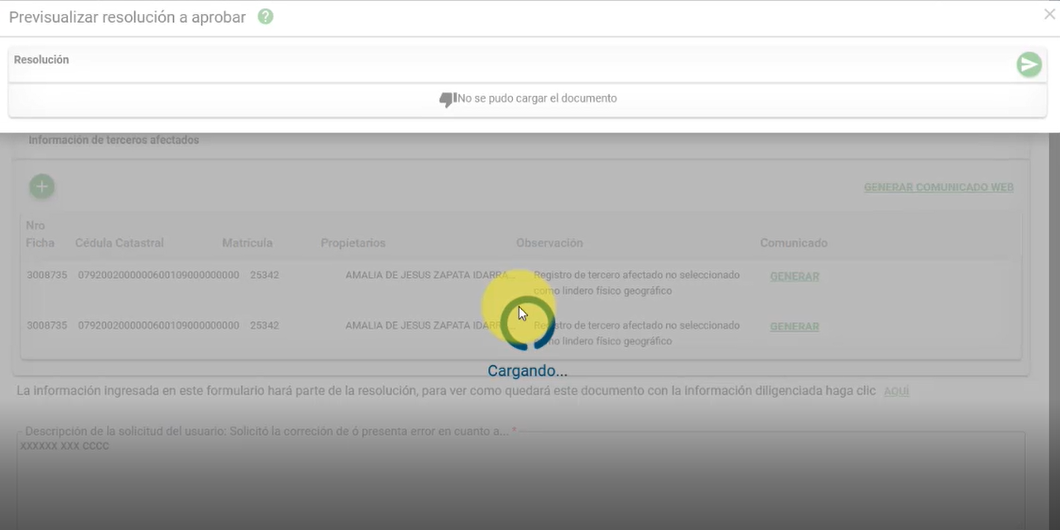Click the green help question mark icon
This screenshot has width=1060, height=530.
tap(265, 17)
